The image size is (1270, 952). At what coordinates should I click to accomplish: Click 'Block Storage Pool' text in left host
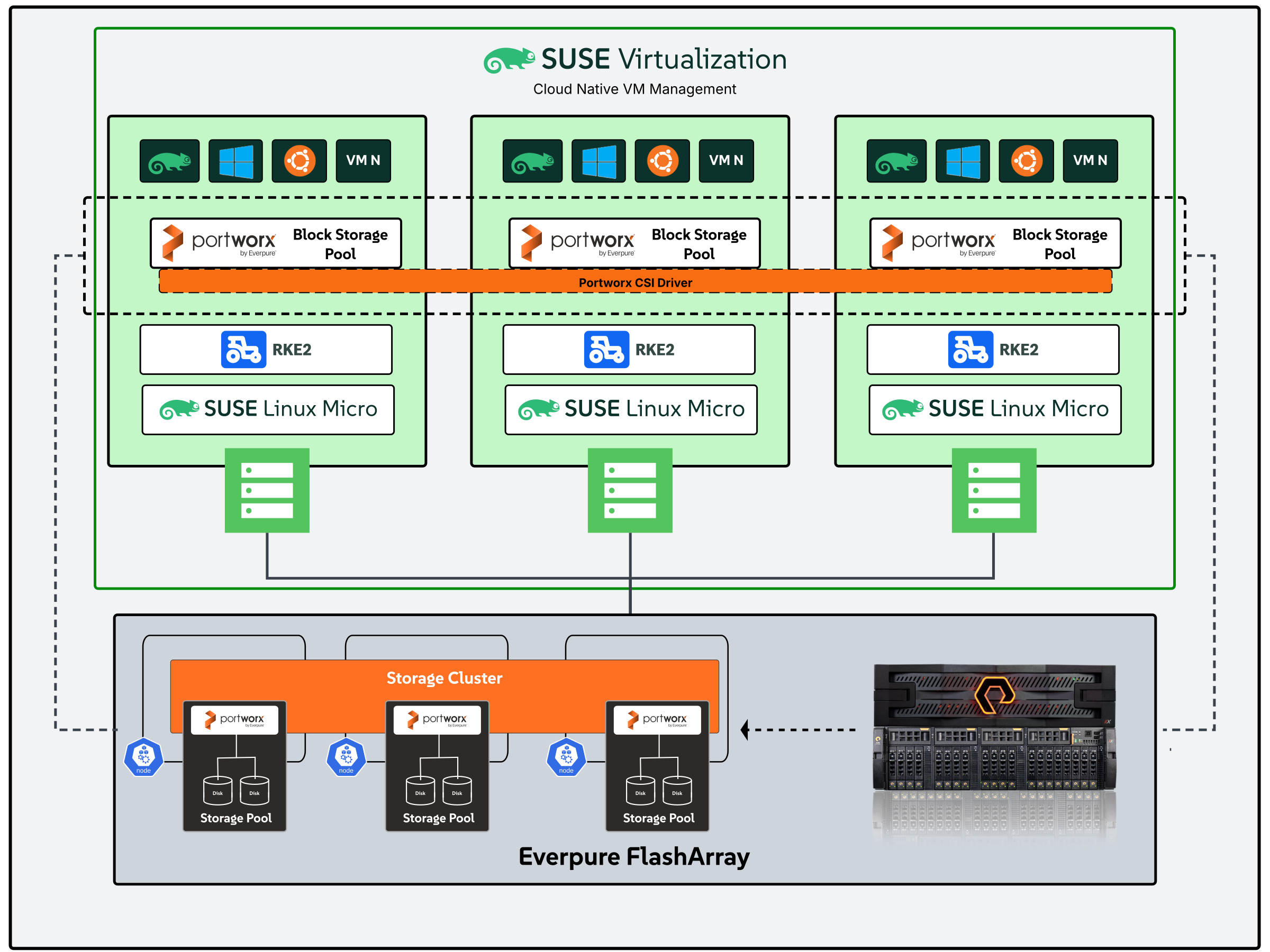(x=340, y=244)
